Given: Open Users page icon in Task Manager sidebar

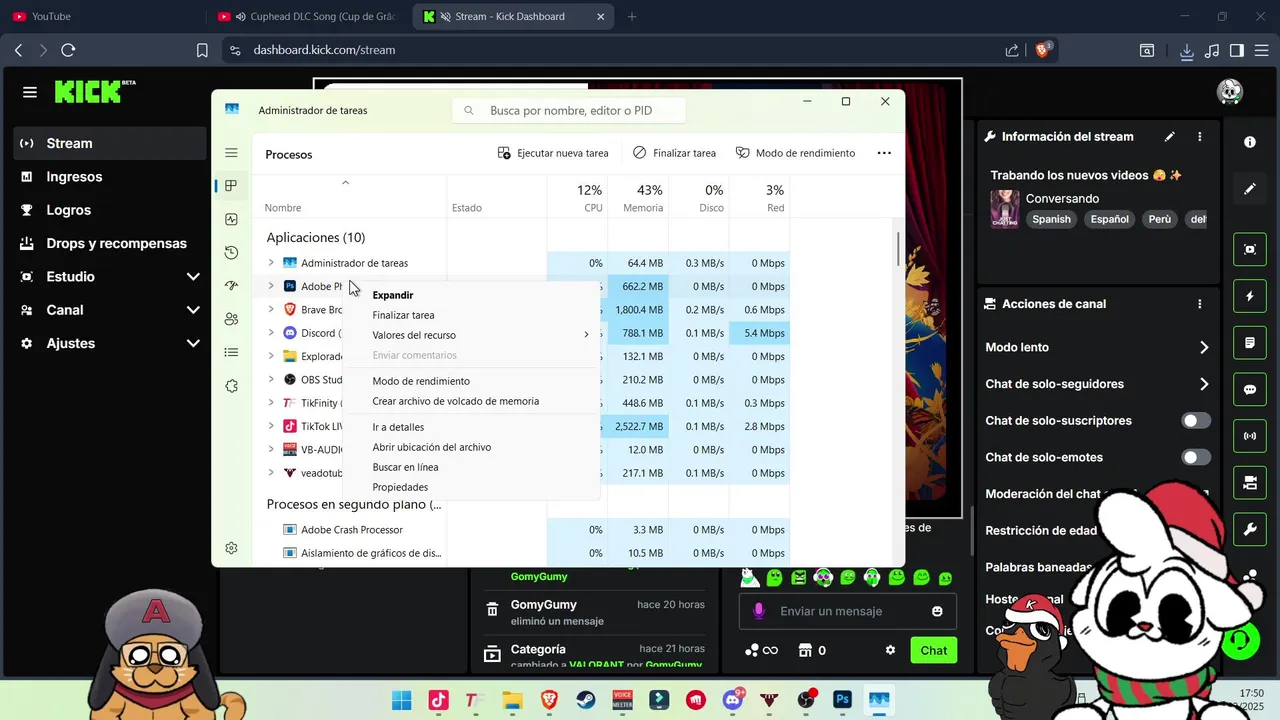Looking at the screenshot, I should coord(231,319).
